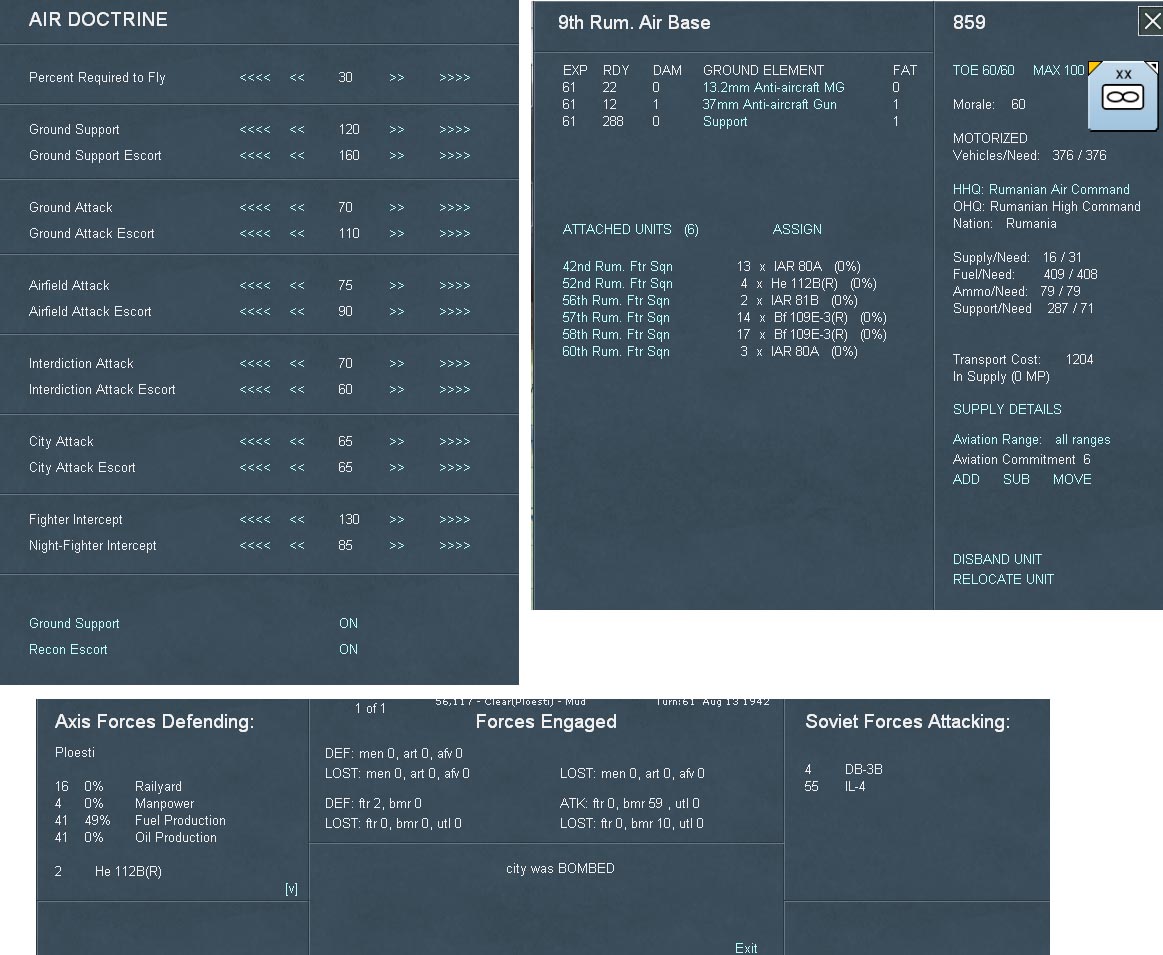Decrease Percent Required to Fly by small step

(297, 77)
